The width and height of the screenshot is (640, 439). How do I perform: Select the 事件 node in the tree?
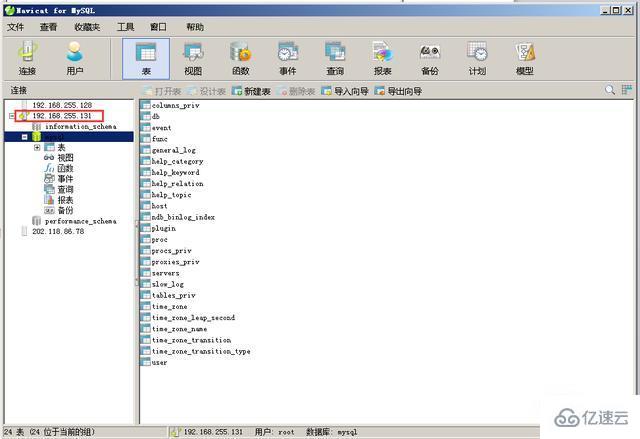click(65, 179)
